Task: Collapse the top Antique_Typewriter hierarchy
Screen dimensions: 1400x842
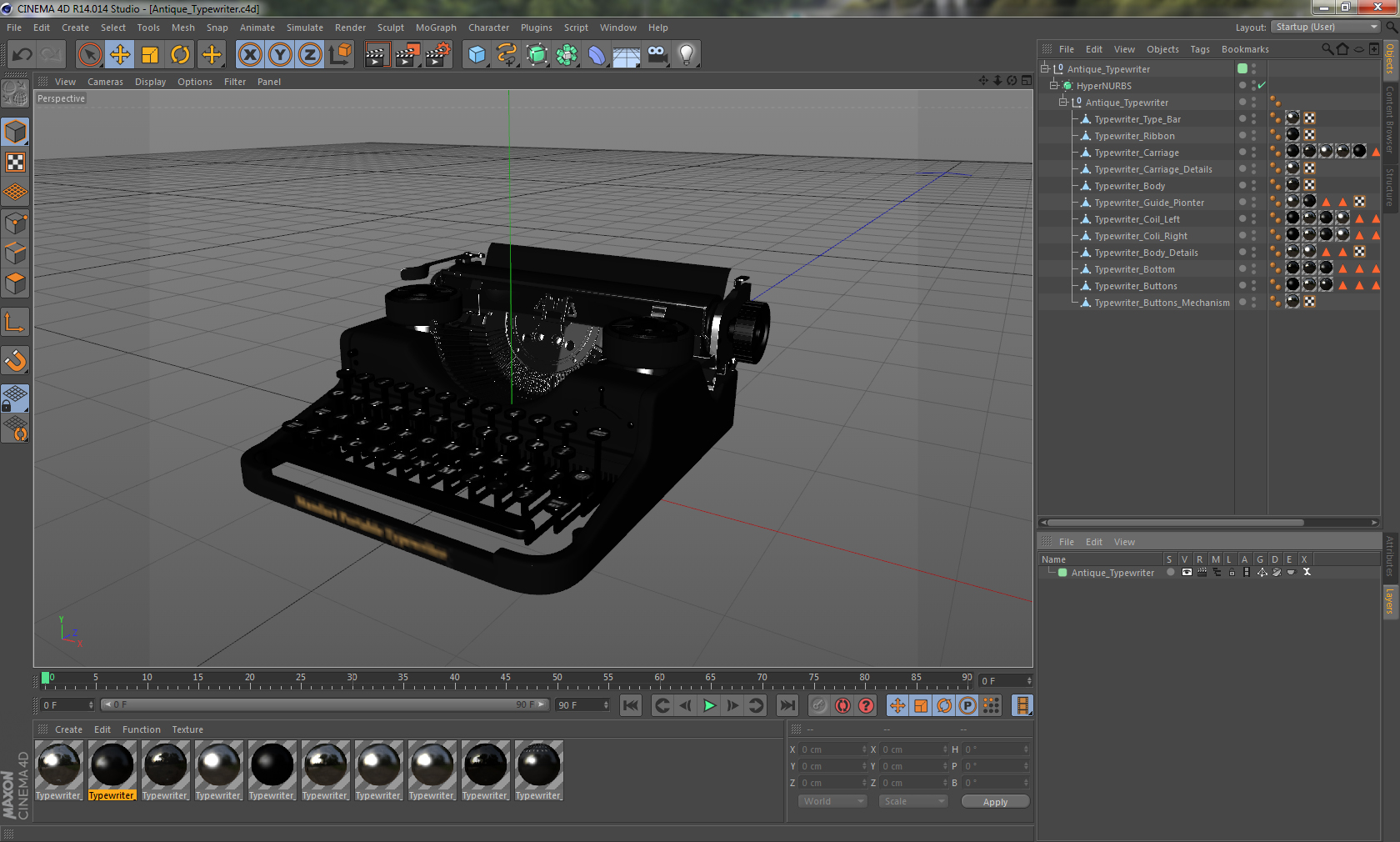Action: click(x=1044, y=68)
